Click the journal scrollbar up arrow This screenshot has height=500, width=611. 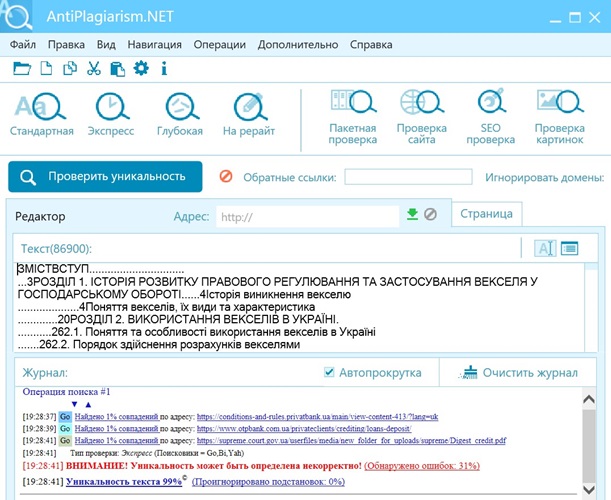click(x=589, y=399)
